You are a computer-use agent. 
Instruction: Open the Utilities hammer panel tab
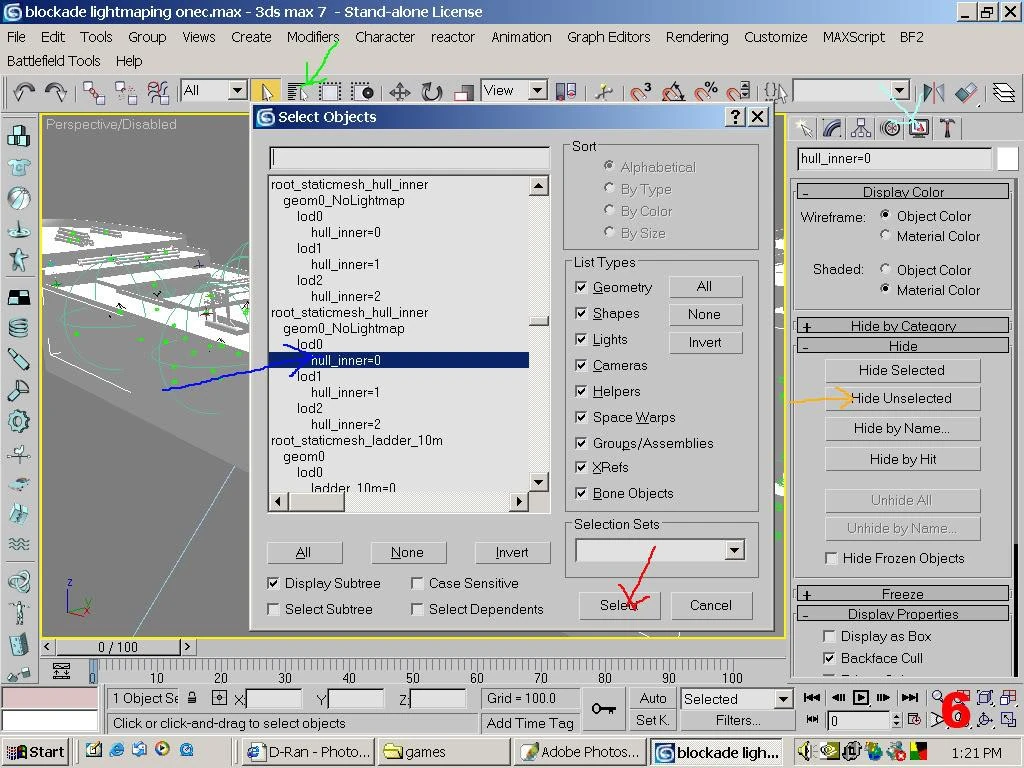click(947, 128)
